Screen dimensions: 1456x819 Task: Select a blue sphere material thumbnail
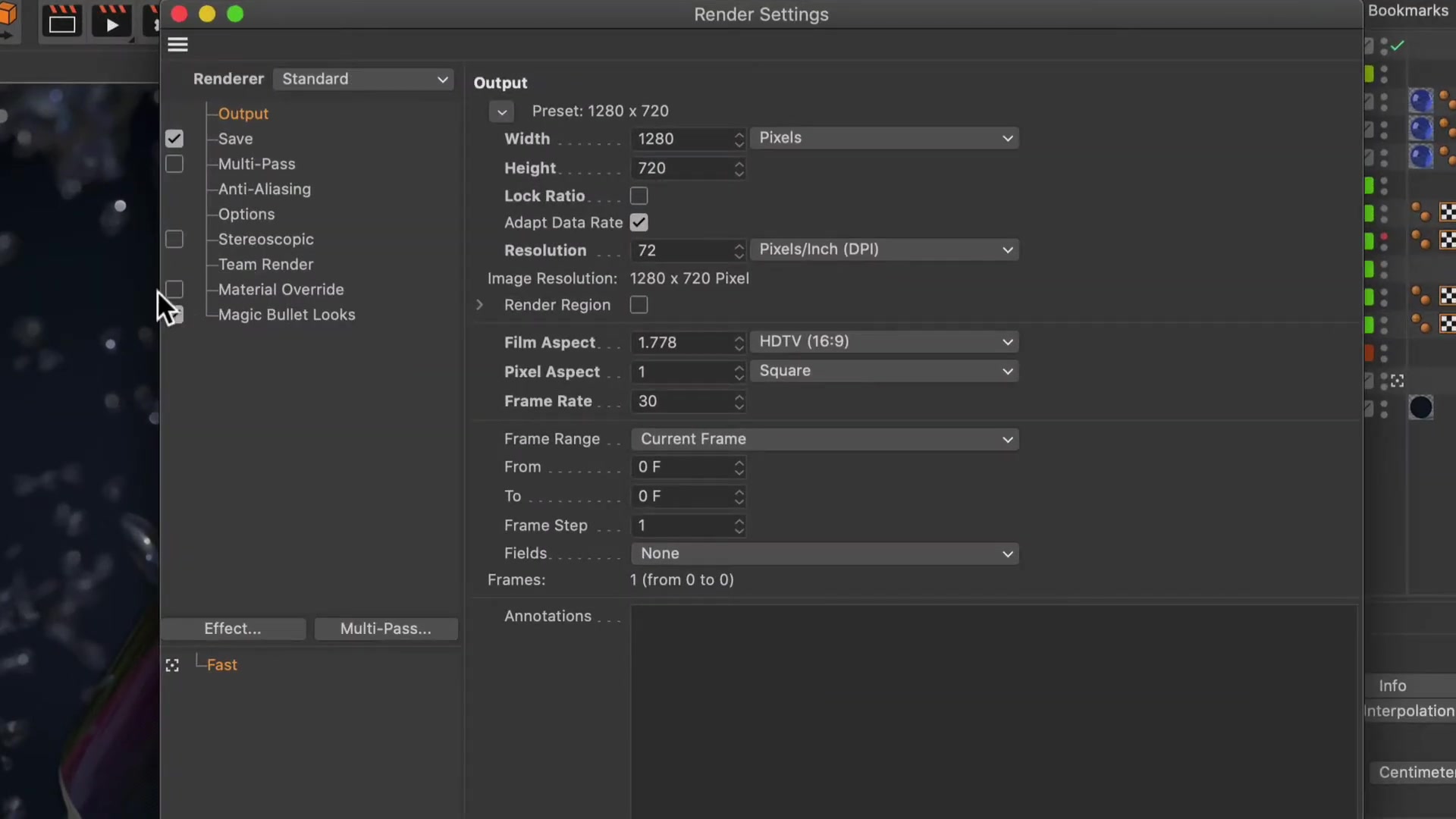[1421, 100]
